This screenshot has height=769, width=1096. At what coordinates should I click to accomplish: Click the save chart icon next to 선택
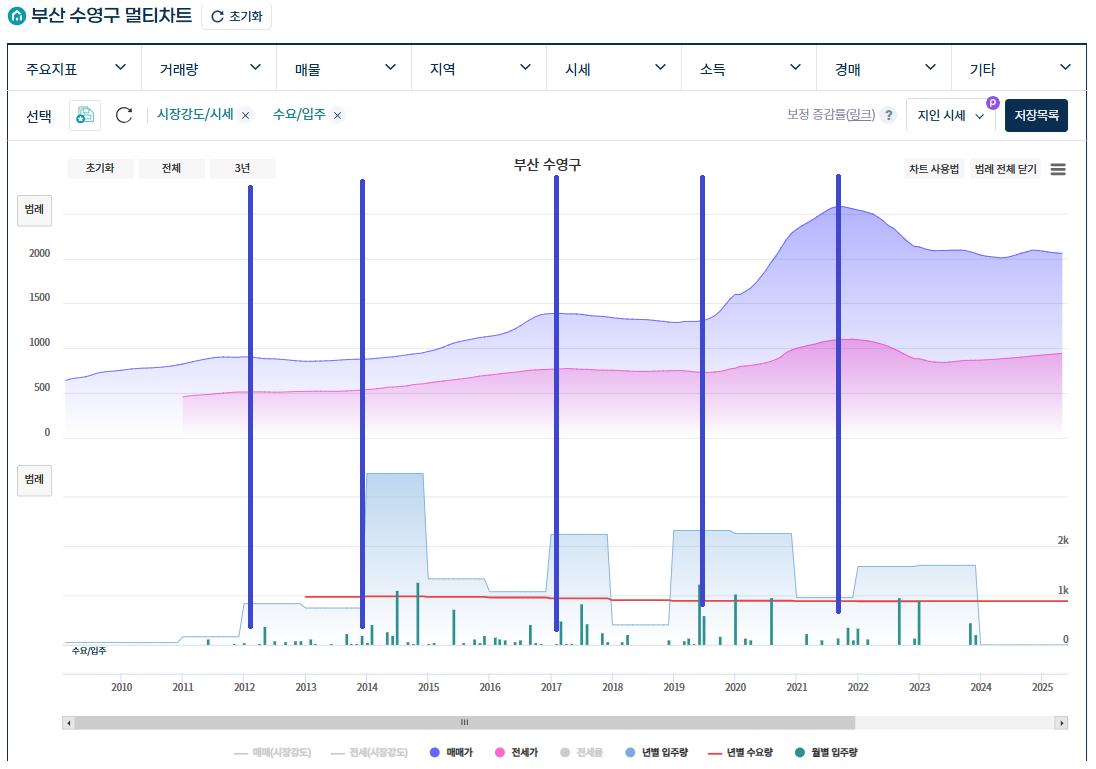click(85, 115)
